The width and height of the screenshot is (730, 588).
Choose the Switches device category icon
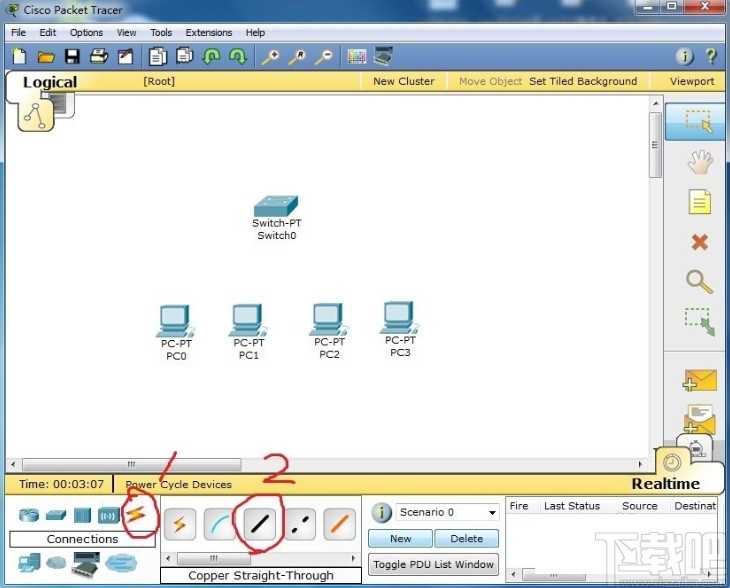[x=56, y=515]
